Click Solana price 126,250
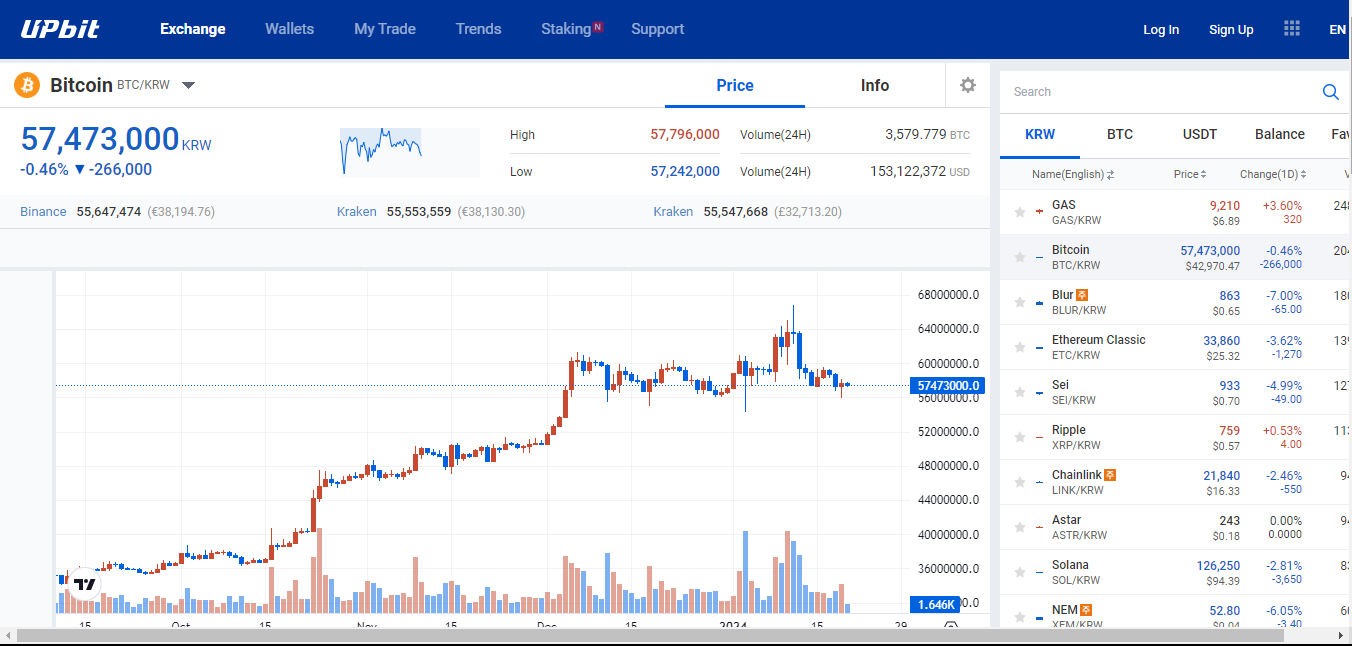 (1218, 565)
